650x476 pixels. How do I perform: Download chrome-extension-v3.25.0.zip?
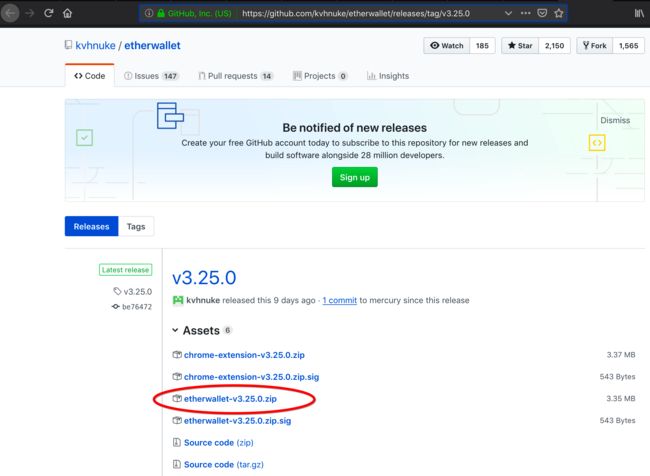pos(244,355)
